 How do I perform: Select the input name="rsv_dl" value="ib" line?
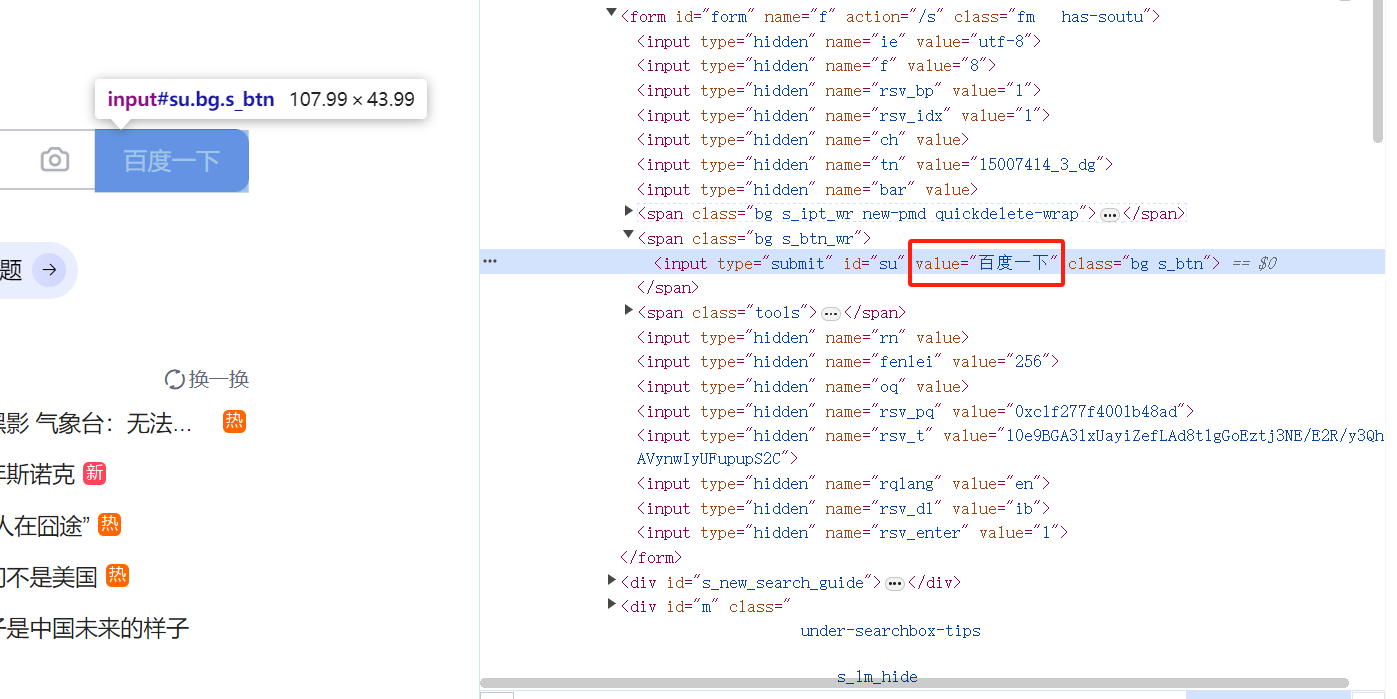tap(843, 509)
